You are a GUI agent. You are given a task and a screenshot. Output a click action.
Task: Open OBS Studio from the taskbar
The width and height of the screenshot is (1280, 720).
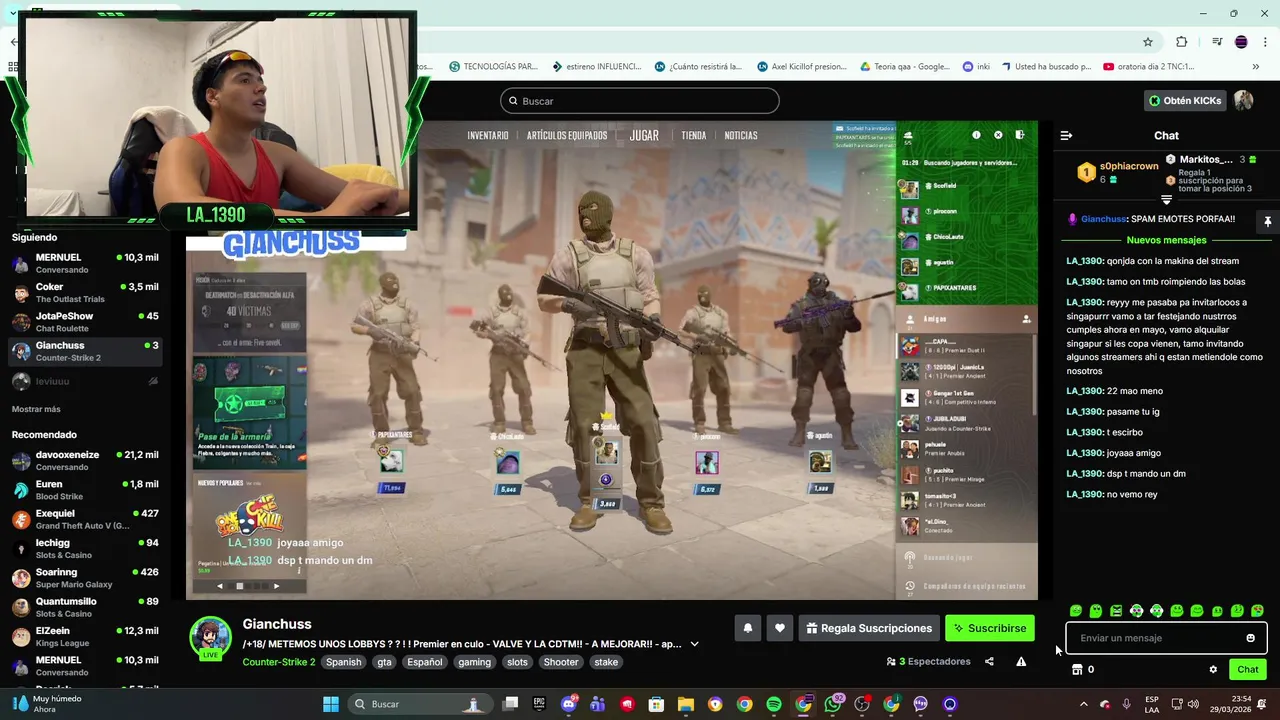862,704
